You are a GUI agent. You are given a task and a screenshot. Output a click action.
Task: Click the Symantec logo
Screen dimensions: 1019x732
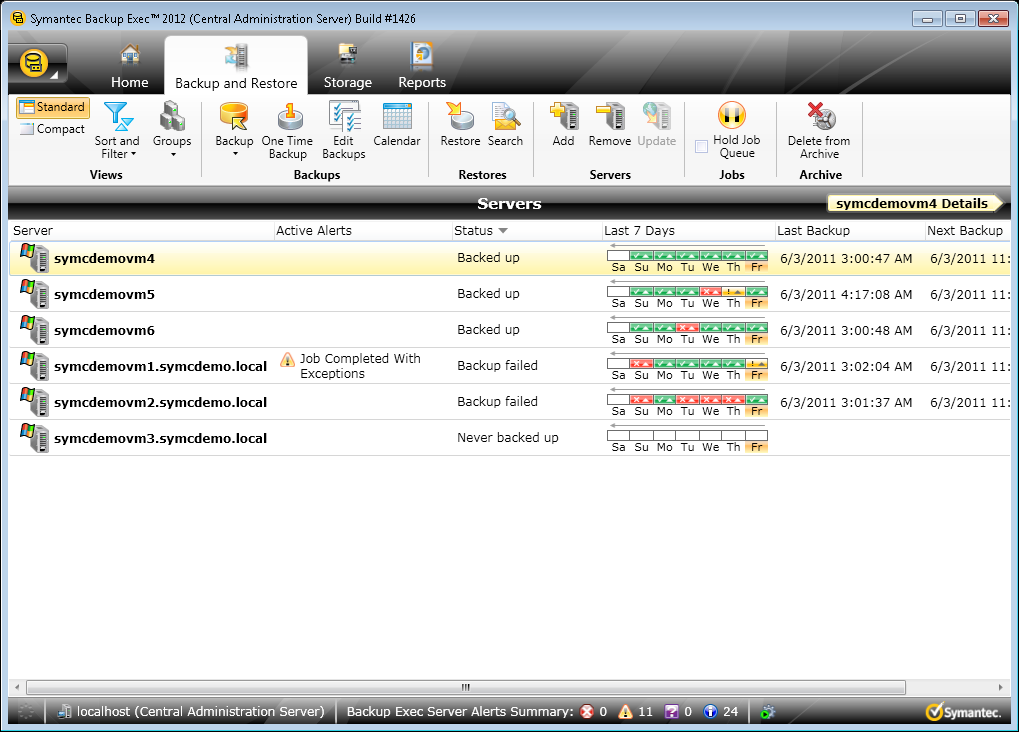pyautogui.click(x=963, y=712)
